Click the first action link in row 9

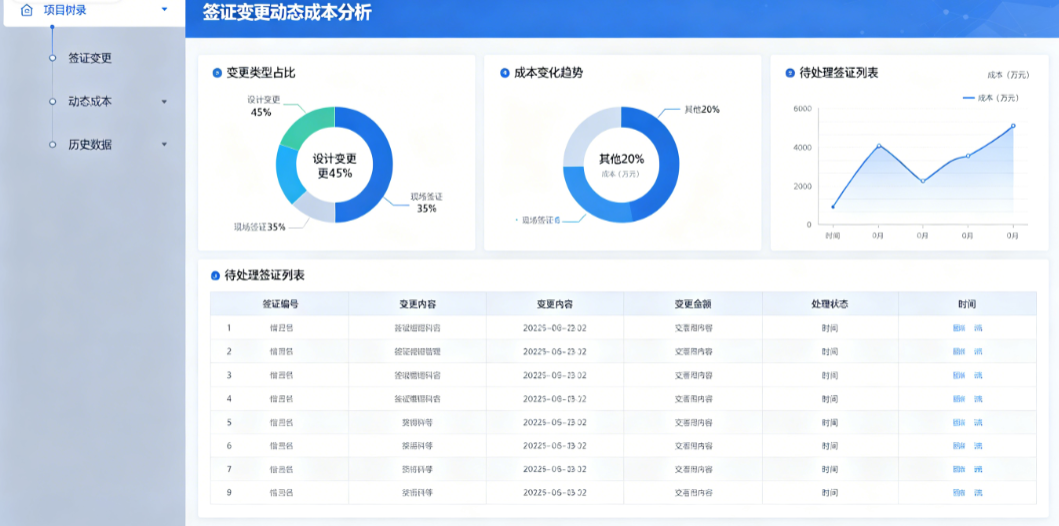[x=958, y=493]
